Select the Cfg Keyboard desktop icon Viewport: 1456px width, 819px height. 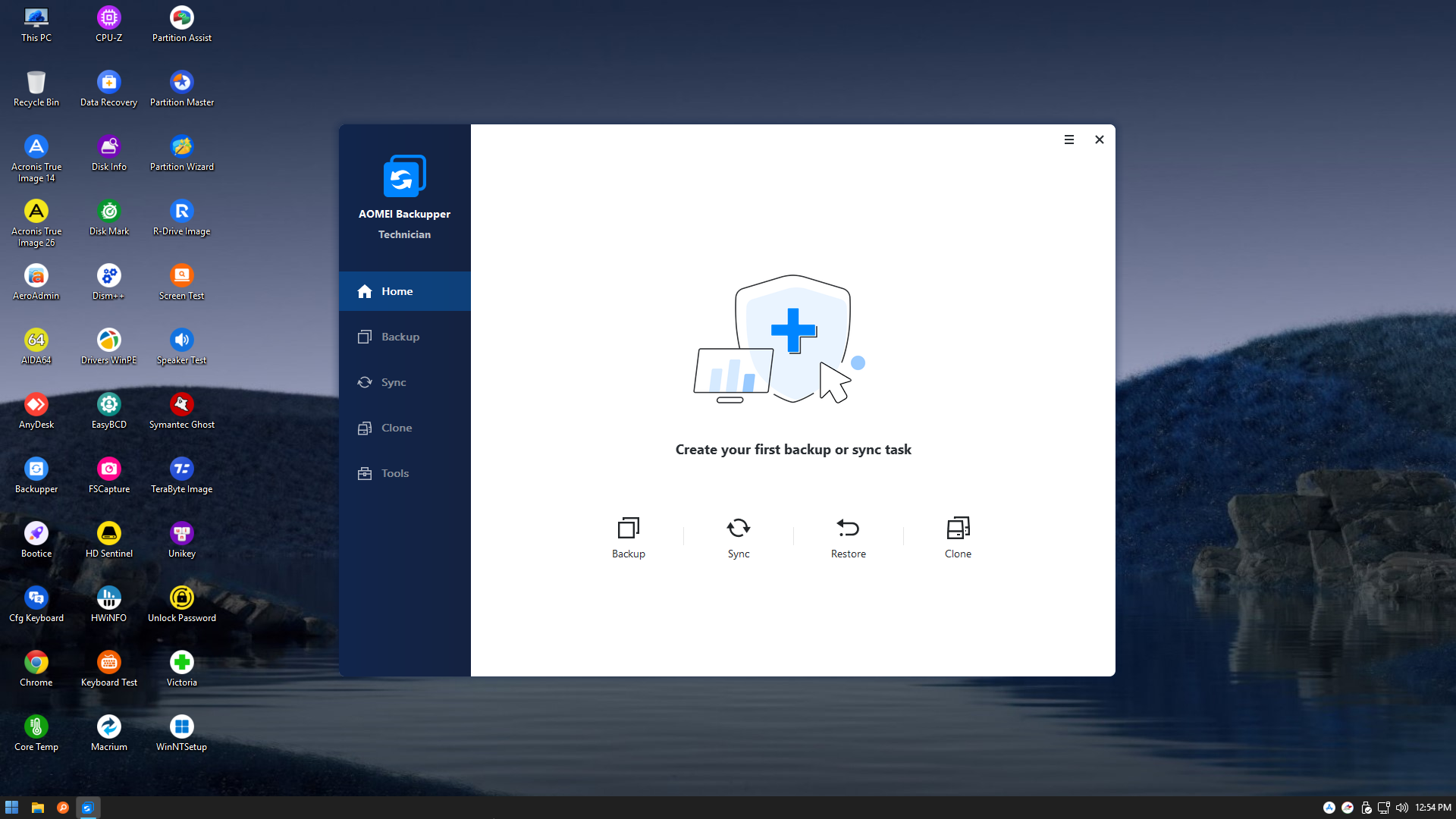[36, 604]
